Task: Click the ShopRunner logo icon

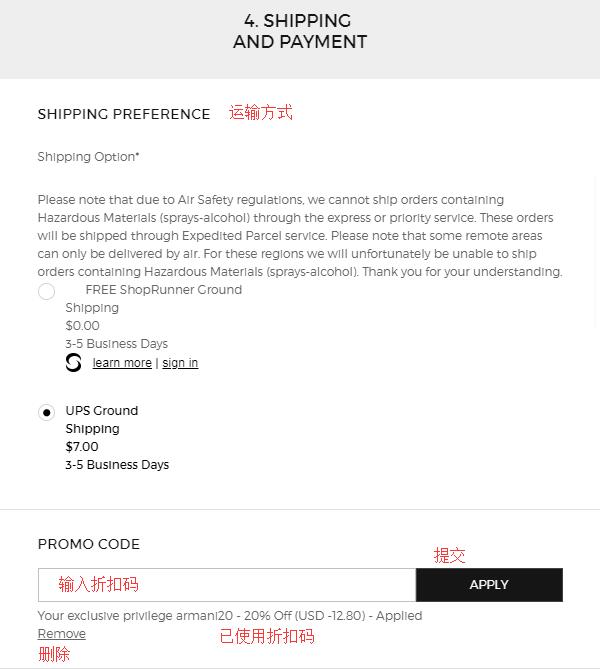Action: [x=73, y=363]
